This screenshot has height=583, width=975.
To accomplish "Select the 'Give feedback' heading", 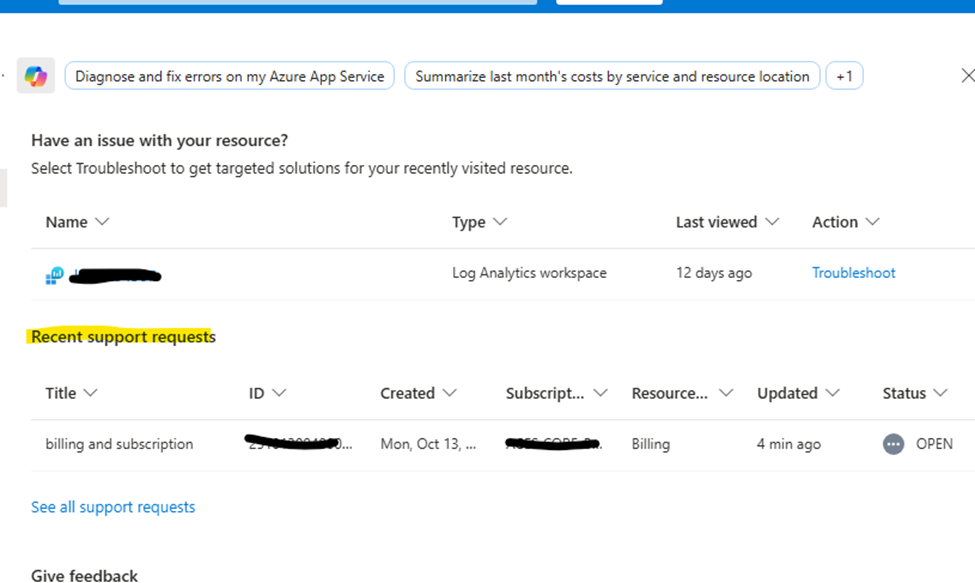I will [85, 576].
